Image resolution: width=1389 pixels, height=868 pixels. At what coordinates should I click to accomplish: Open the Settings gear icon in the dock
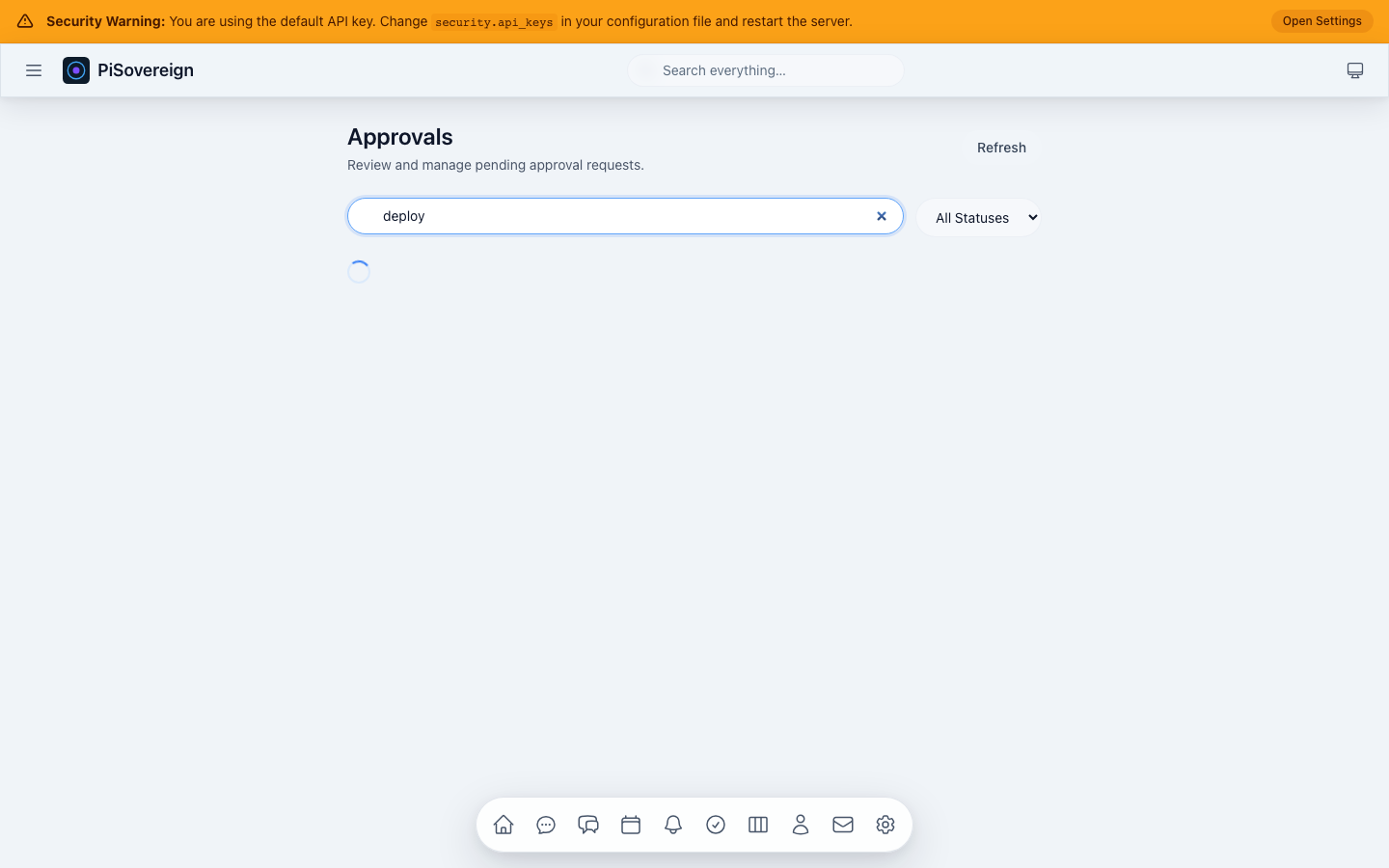(x=885, y=825)
